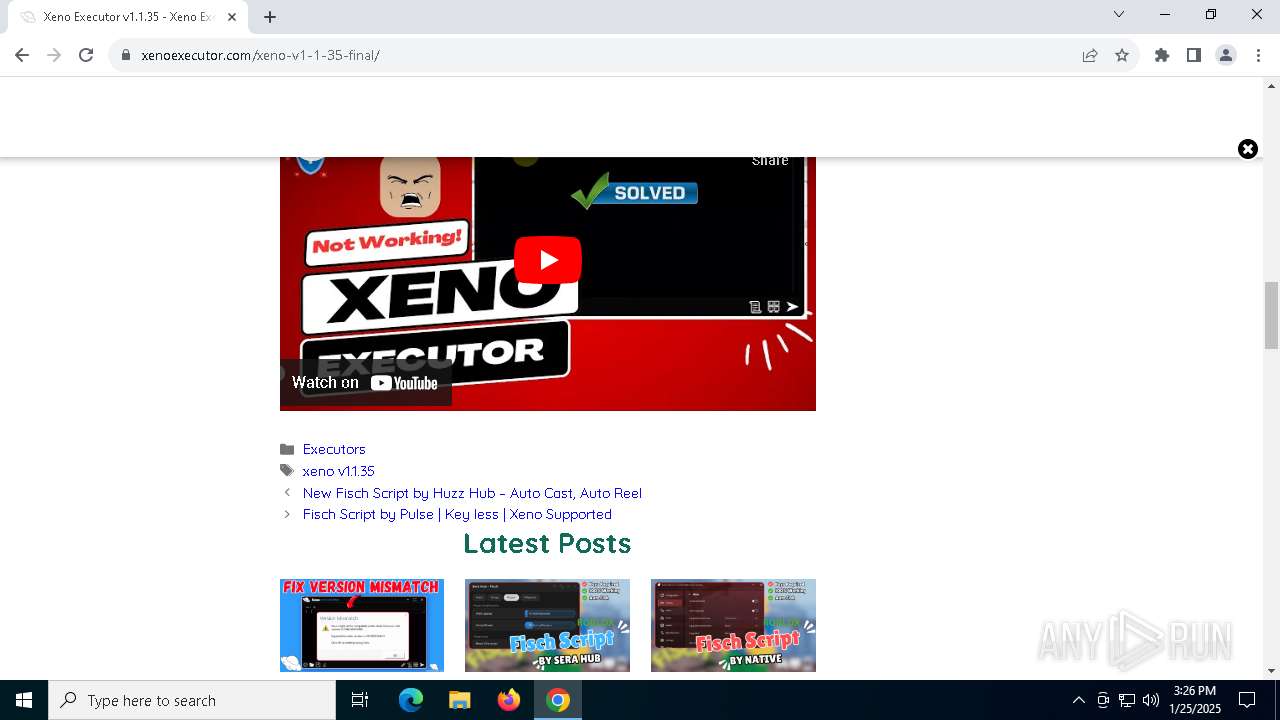Screen dimensions: 1280x720
Task: Show hidden system tray icons
Action: 1078,700
